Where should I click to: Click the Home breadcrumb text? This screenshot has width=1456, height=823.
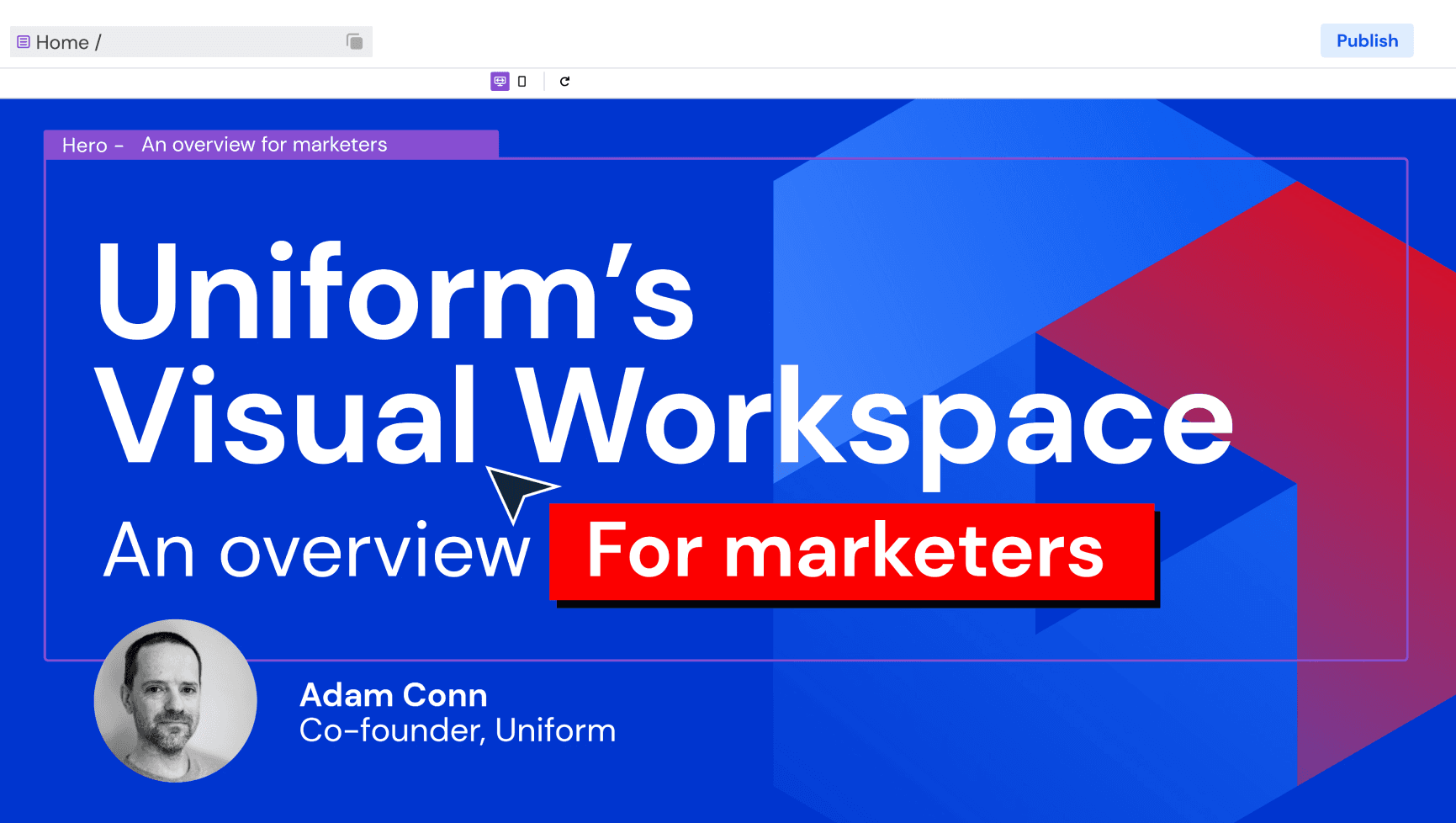(62, 43)
